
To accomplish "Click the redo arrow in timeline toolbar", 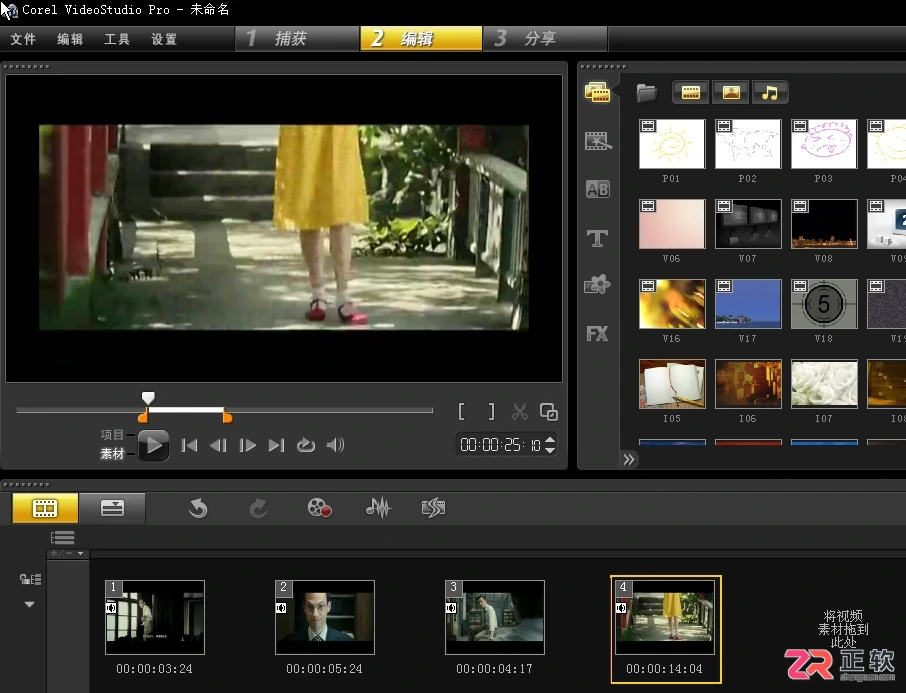I will [258, 509].
